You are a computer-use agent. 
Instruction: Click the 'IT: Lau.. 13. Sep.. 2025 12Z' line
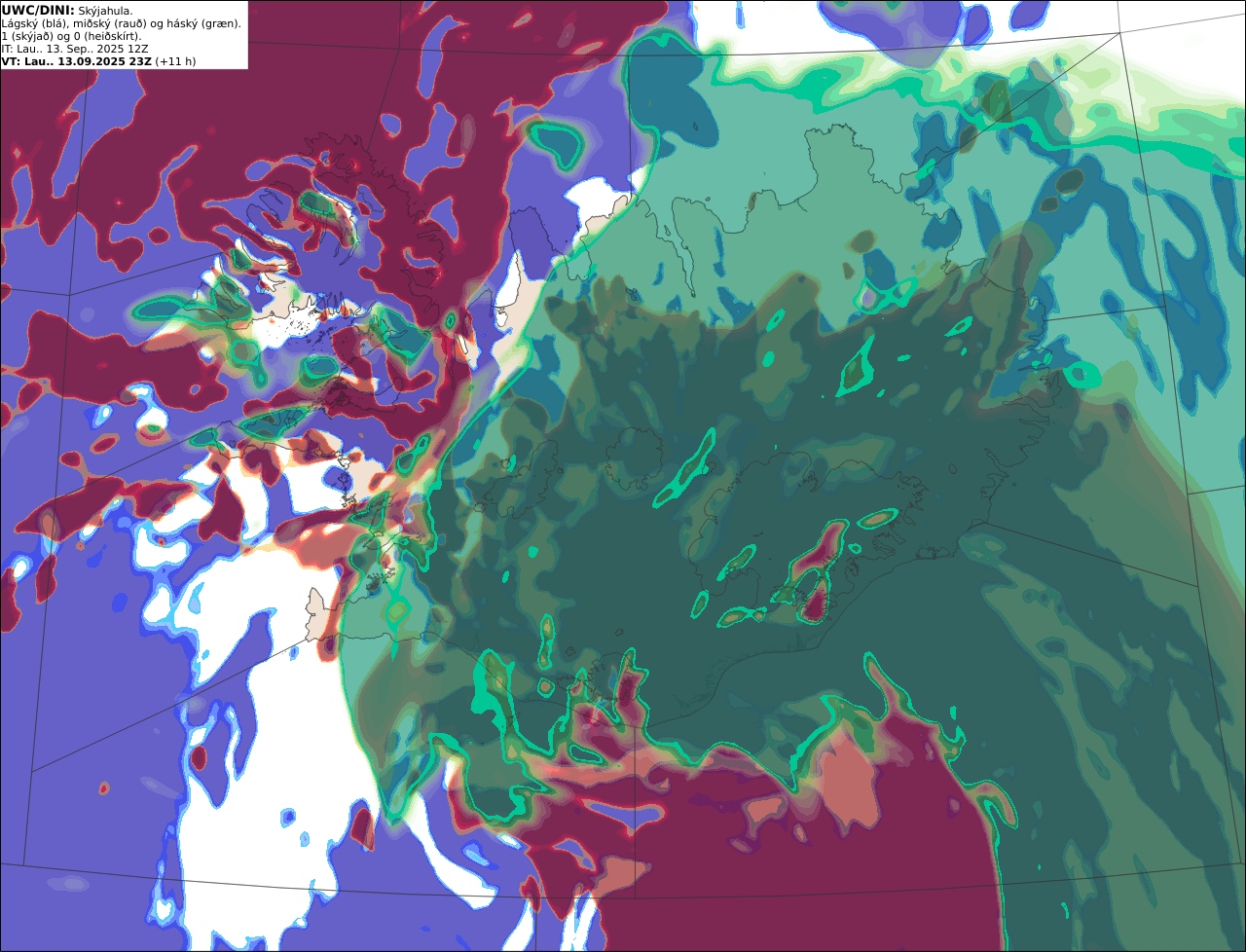point(75,49)
